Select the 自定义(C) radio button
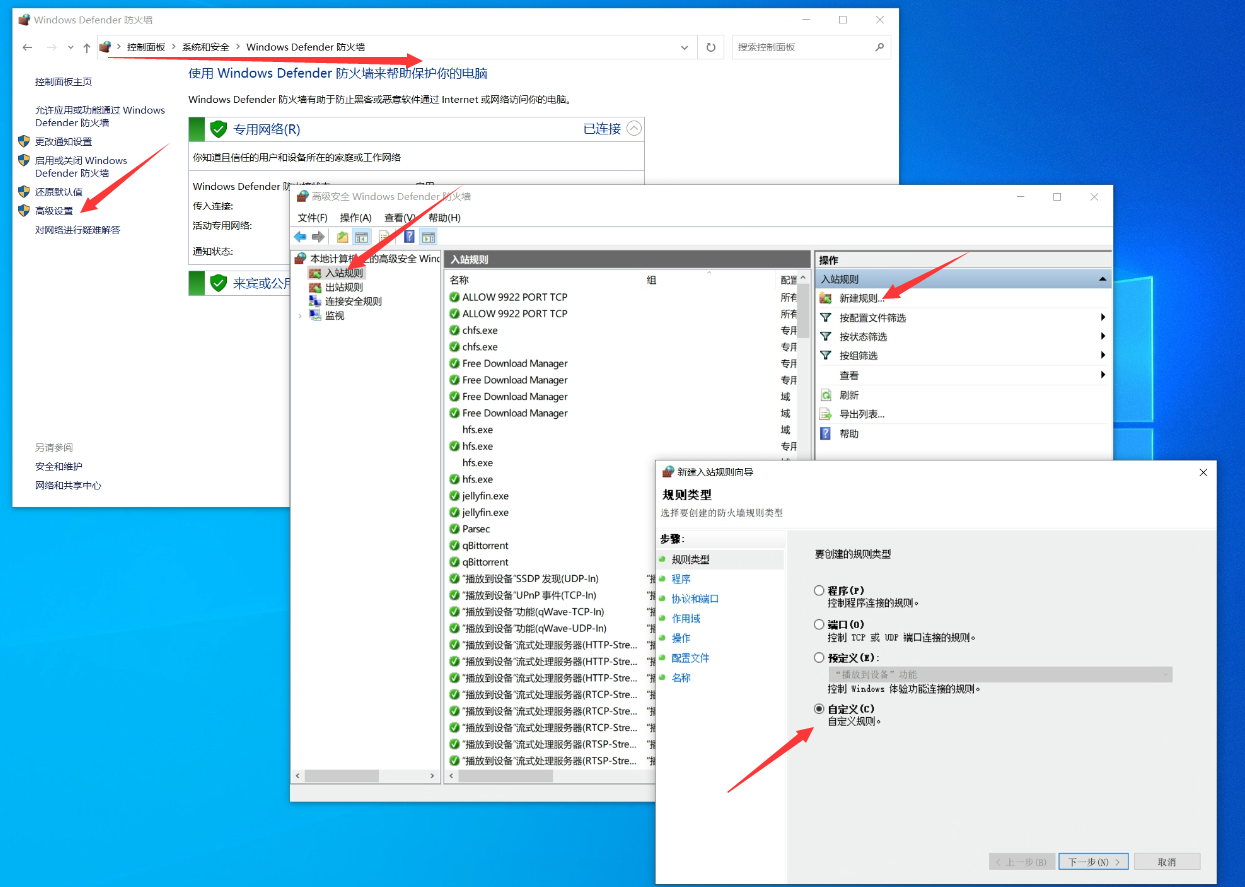The width and height of the screenshot is (1245, 887). click(x=820, y=709)
